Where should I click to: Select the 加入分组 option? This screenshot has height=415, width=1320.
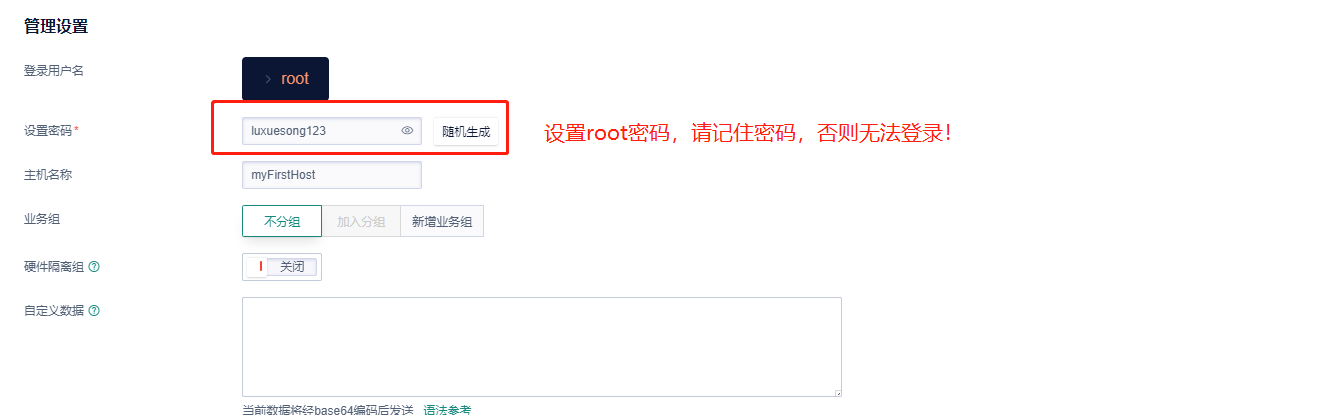click(x=361, y=222)
